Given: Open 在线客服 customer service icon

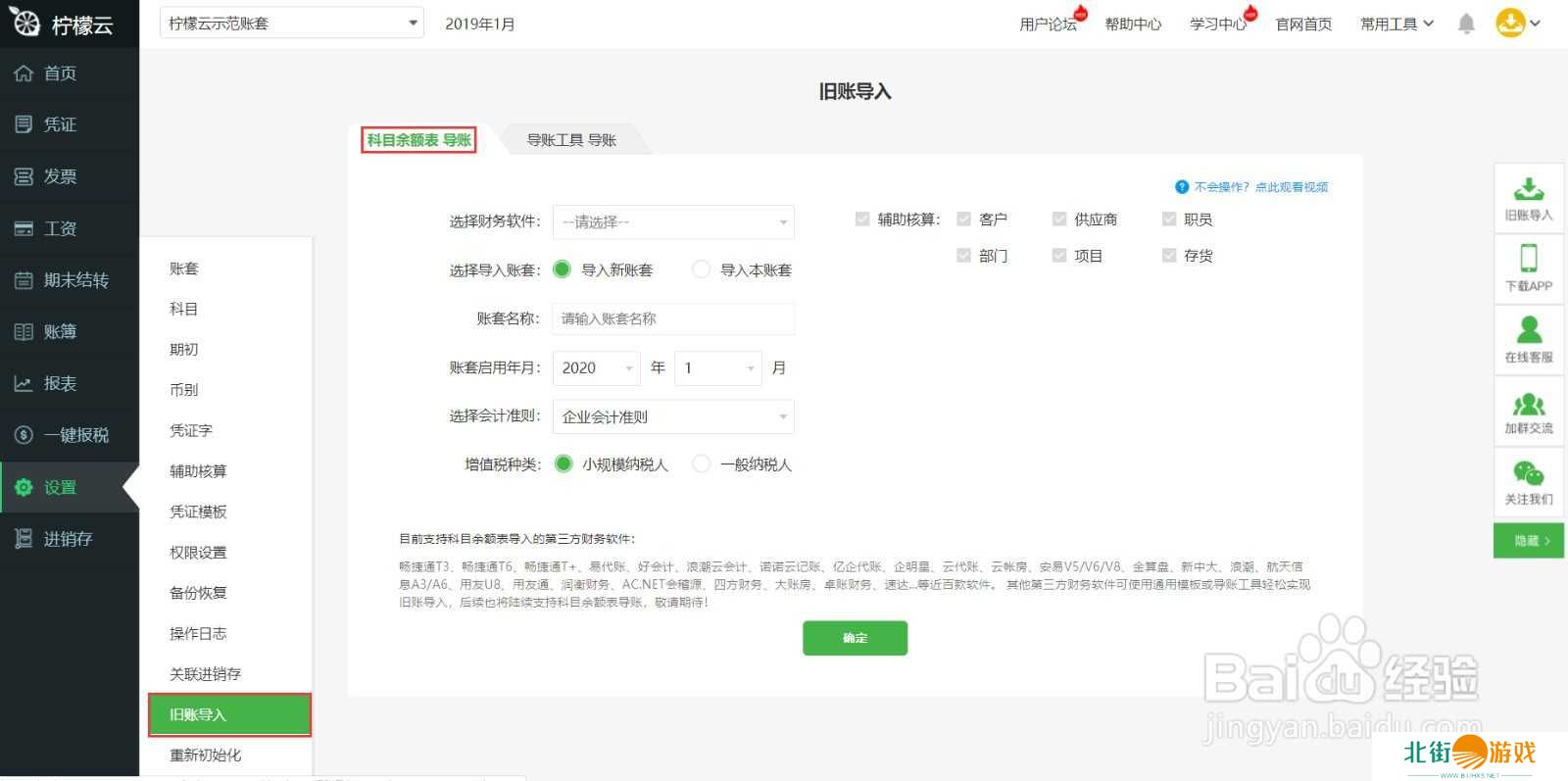Looking at the screenshot, I should pos(1528,330).
